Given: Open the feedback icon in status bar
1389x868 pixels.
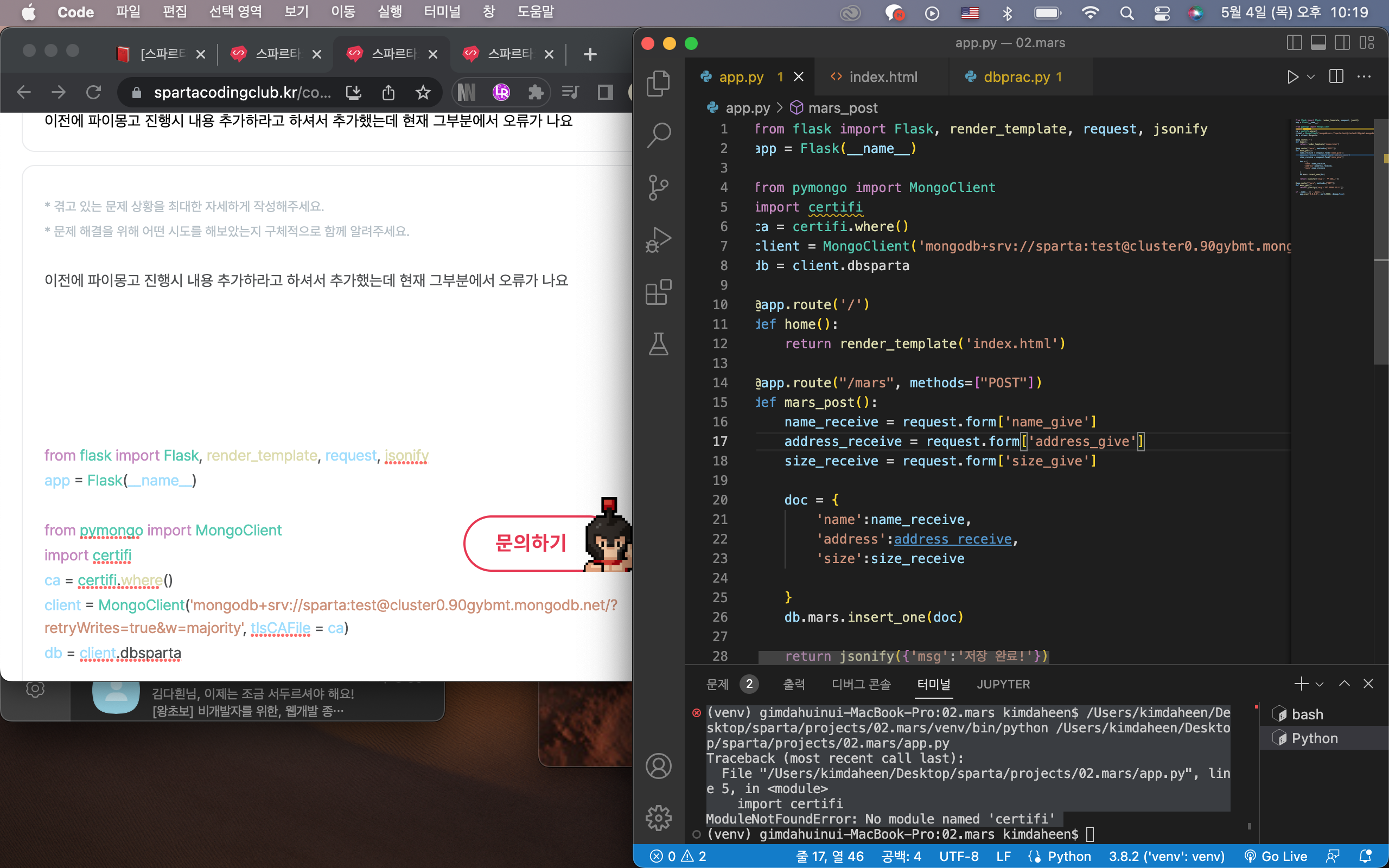Looking at the screenshot, I should pyautogui.click(x=1333, y=857).
